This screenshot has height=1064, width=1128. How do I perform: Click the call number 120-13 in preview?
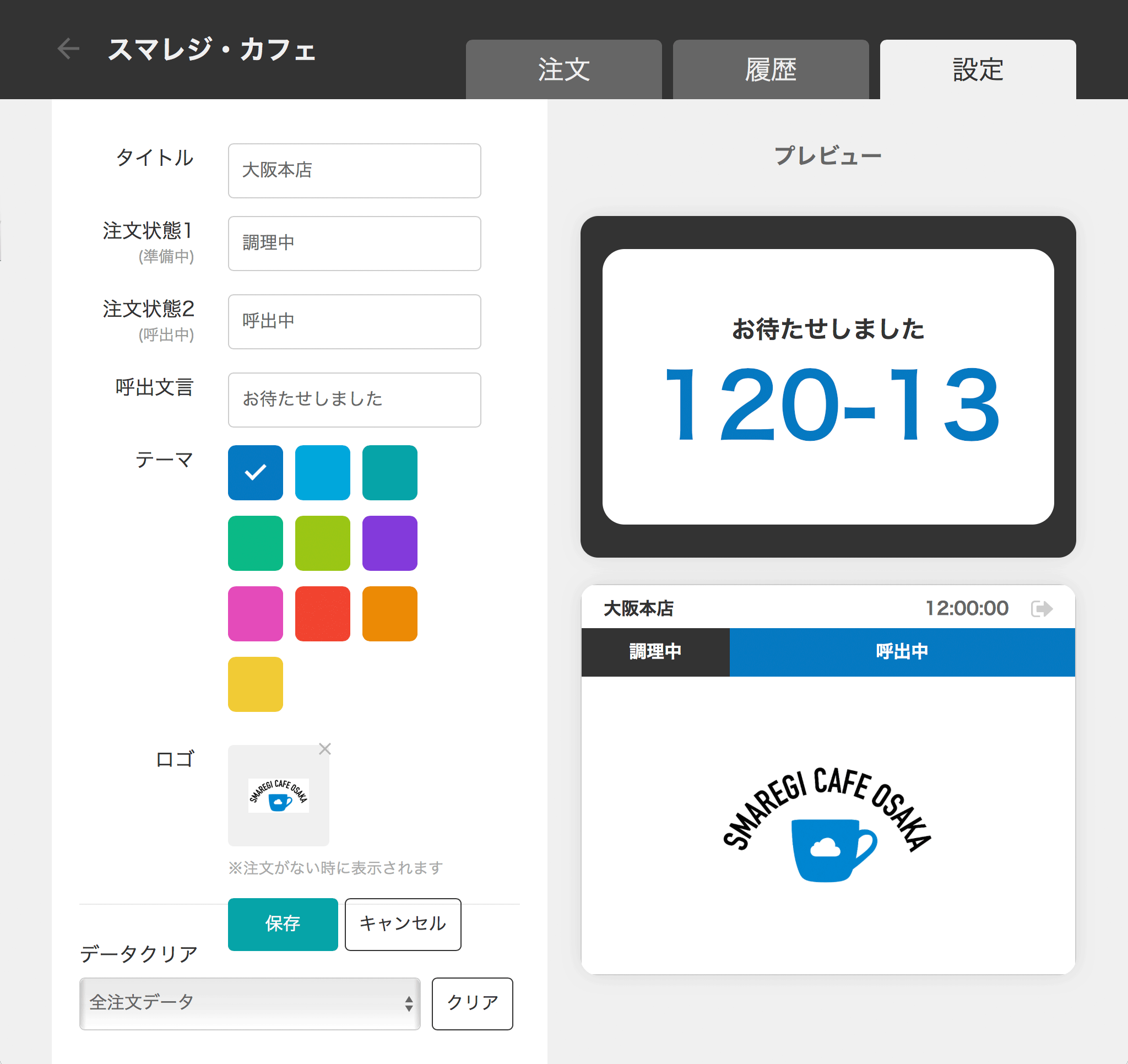coord(831,405)
